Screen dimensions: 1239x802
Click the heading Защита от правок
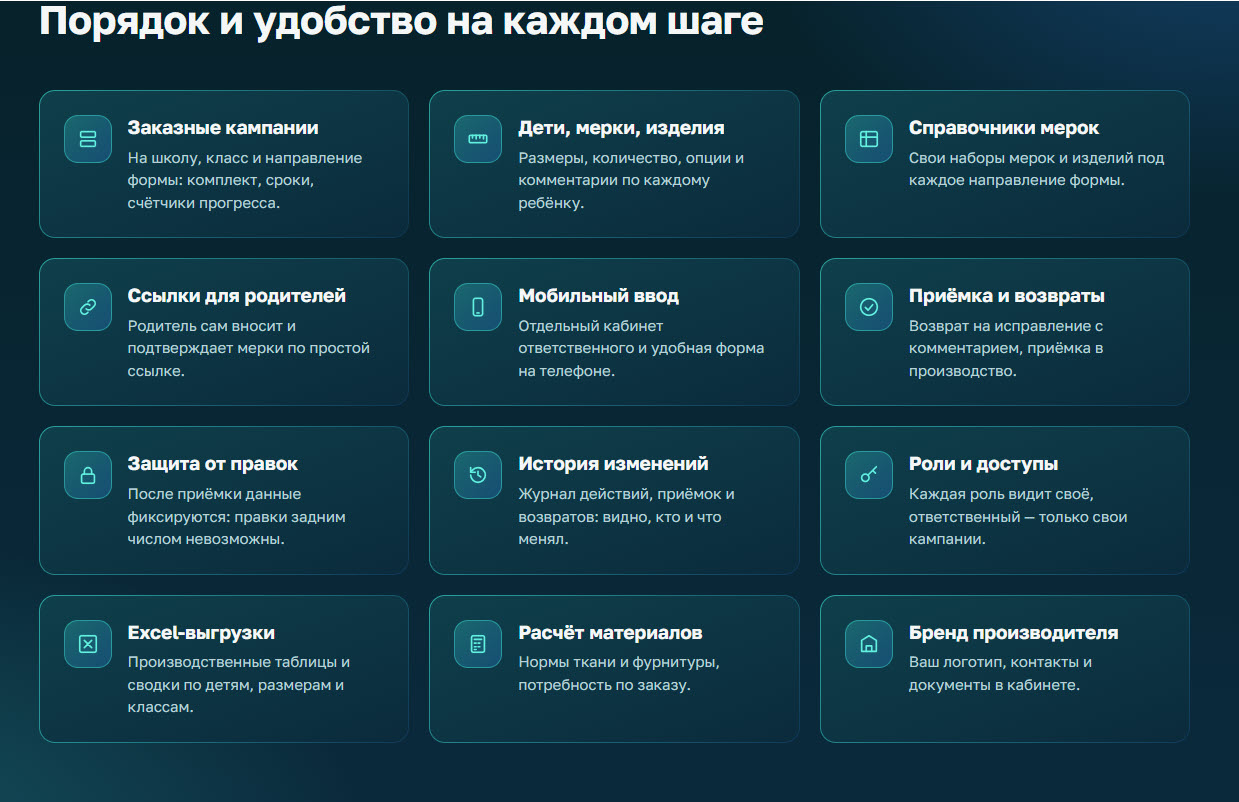[x=213, y=464]
